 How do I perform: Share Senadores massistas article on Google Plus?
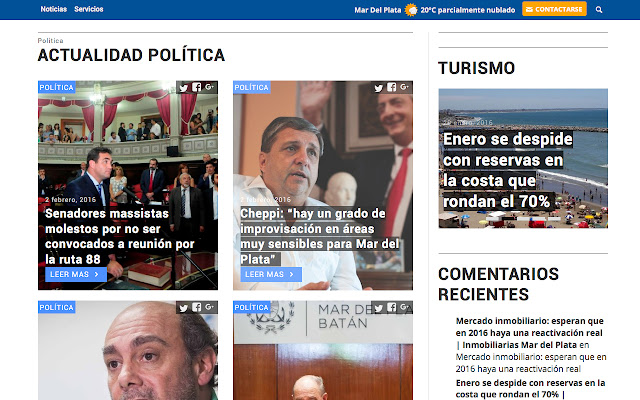tap(209, 87)
